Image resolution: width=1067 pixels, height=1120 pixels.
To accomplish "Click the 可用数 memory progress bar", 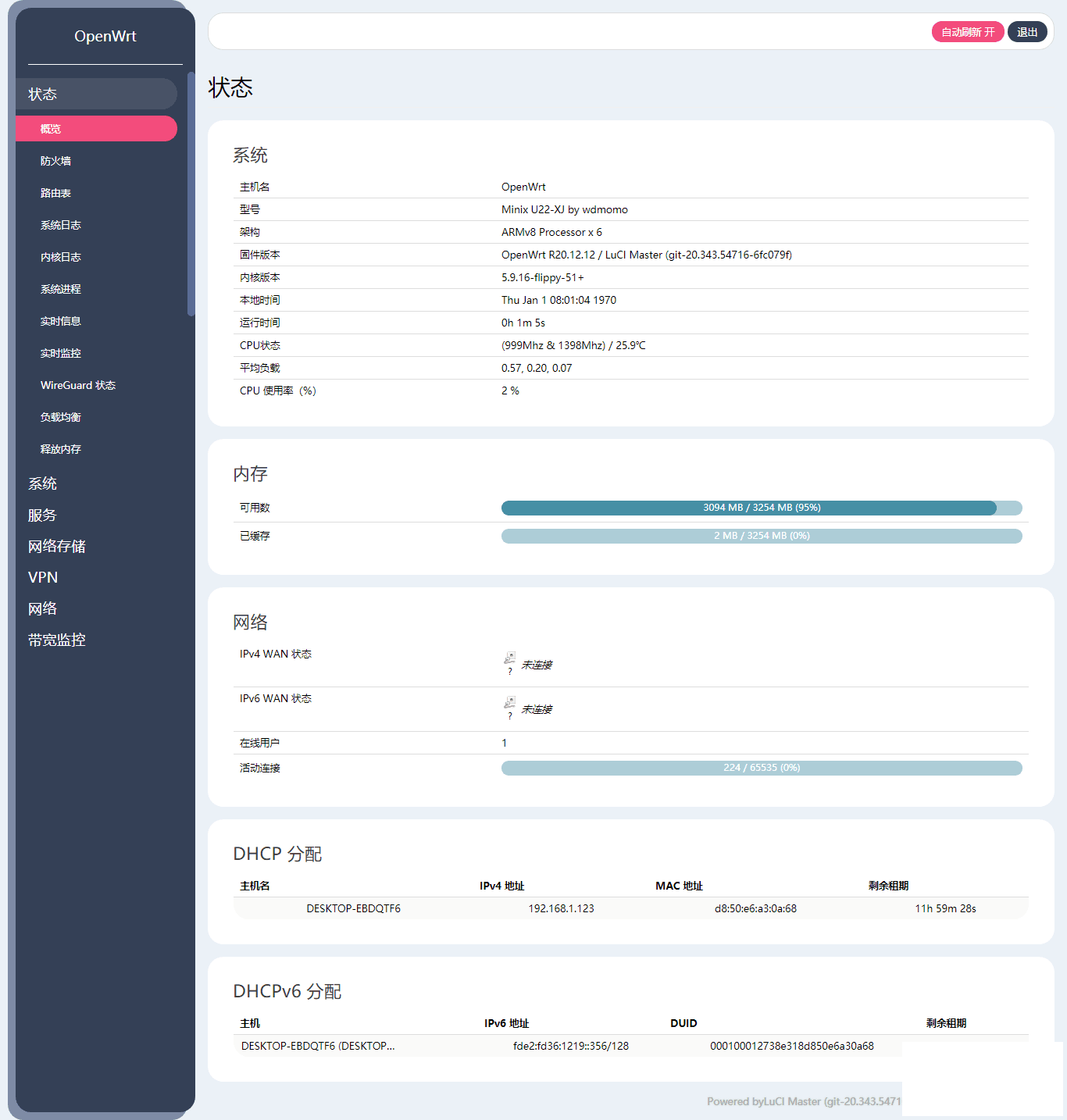I will click(x=762, y=508).
